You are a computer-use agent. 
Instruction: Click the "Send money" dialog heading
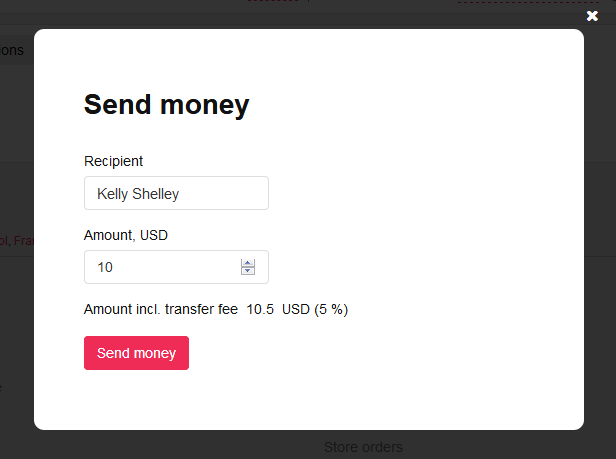[166, 105]
